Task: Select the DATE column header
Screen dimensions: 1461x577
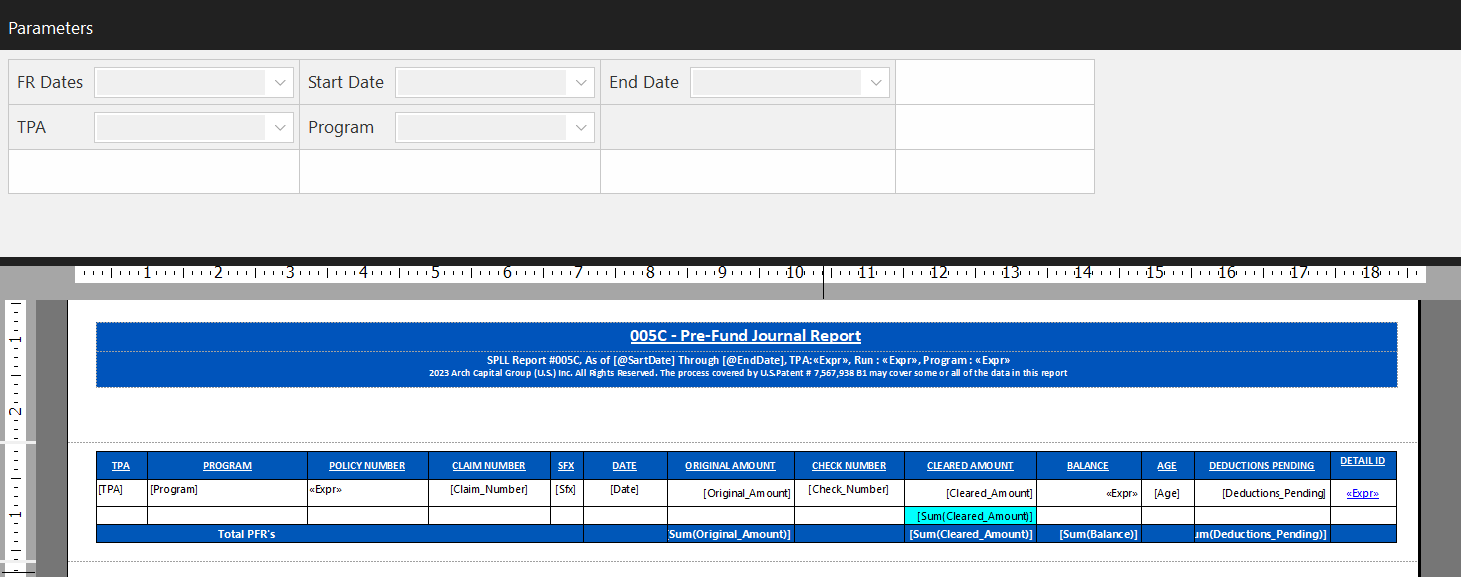Action: [625, 466]
